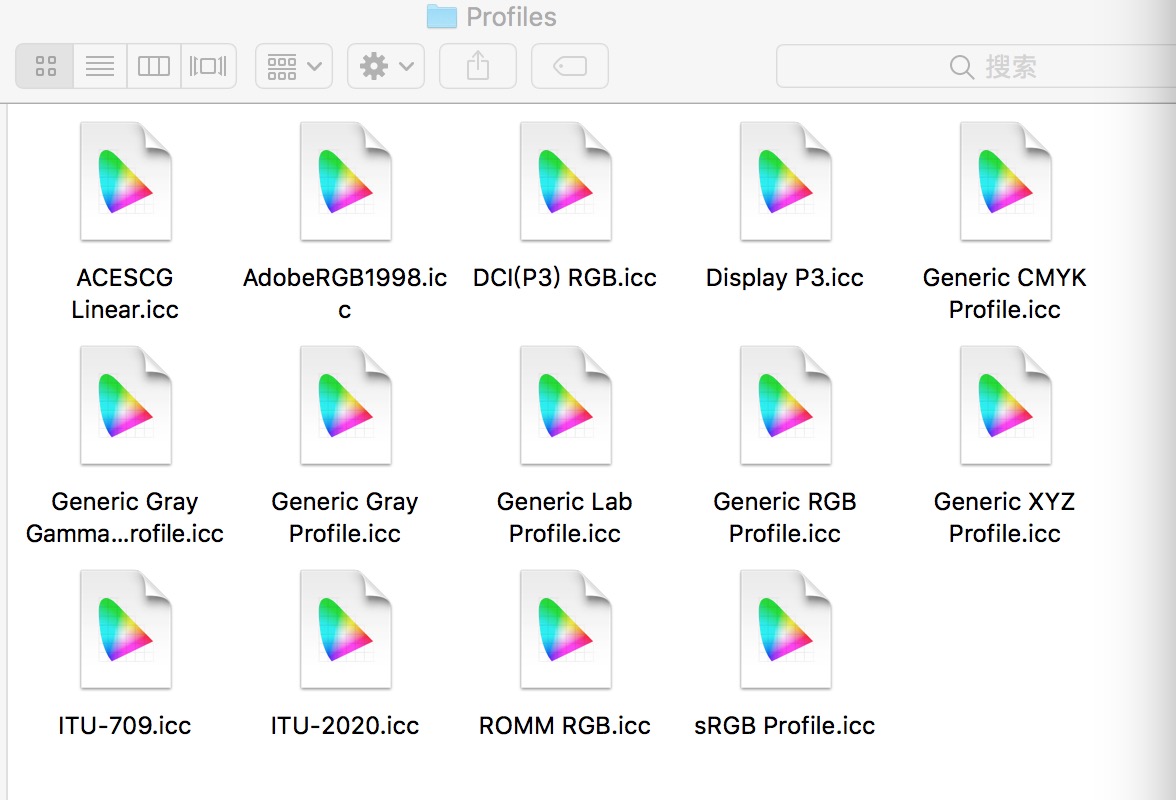Click the Generic XYZ Profile.icc filename
Screen dimensions: 1176x800
point(1005,517)
